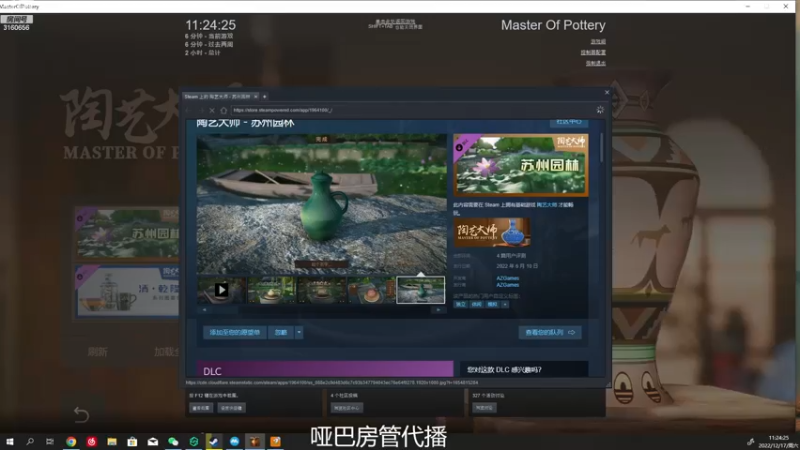
Task: Open Microsoft Store from the taskbar
Action: pyautogui.click(x=132, y=441)
